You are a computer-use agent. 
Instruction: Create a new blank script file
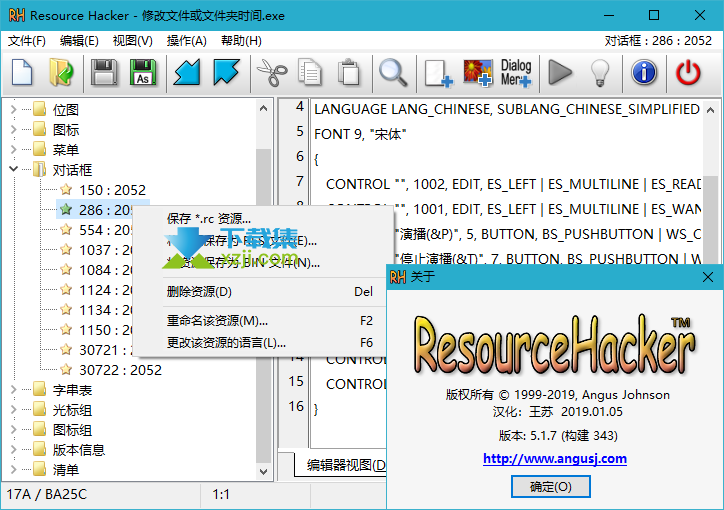[x=22, y=72]
